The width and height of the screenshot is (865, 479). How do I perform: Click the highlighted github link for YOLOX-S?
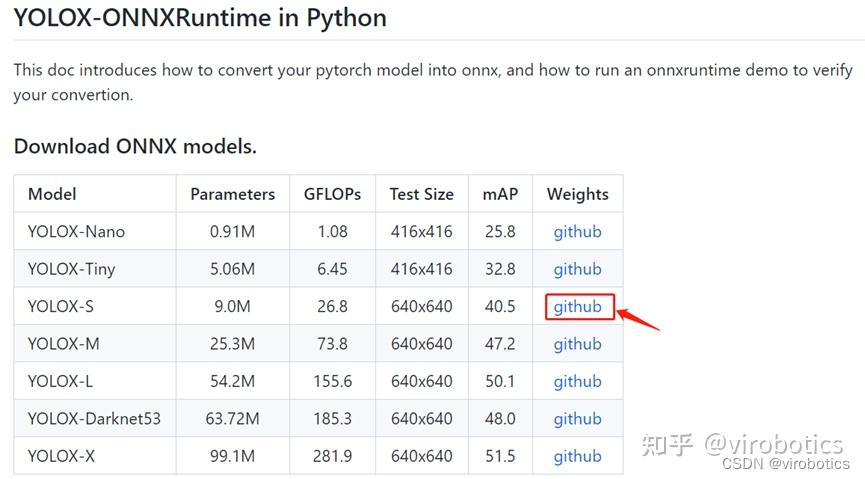pos(577,307)
